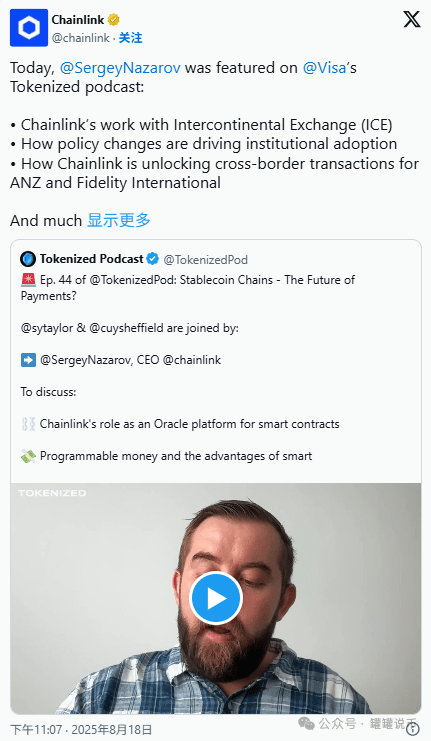Viewport: 431px width, 741px height.
Task: Click the post timestamp 下午11:07
Action: pos(36,730)
